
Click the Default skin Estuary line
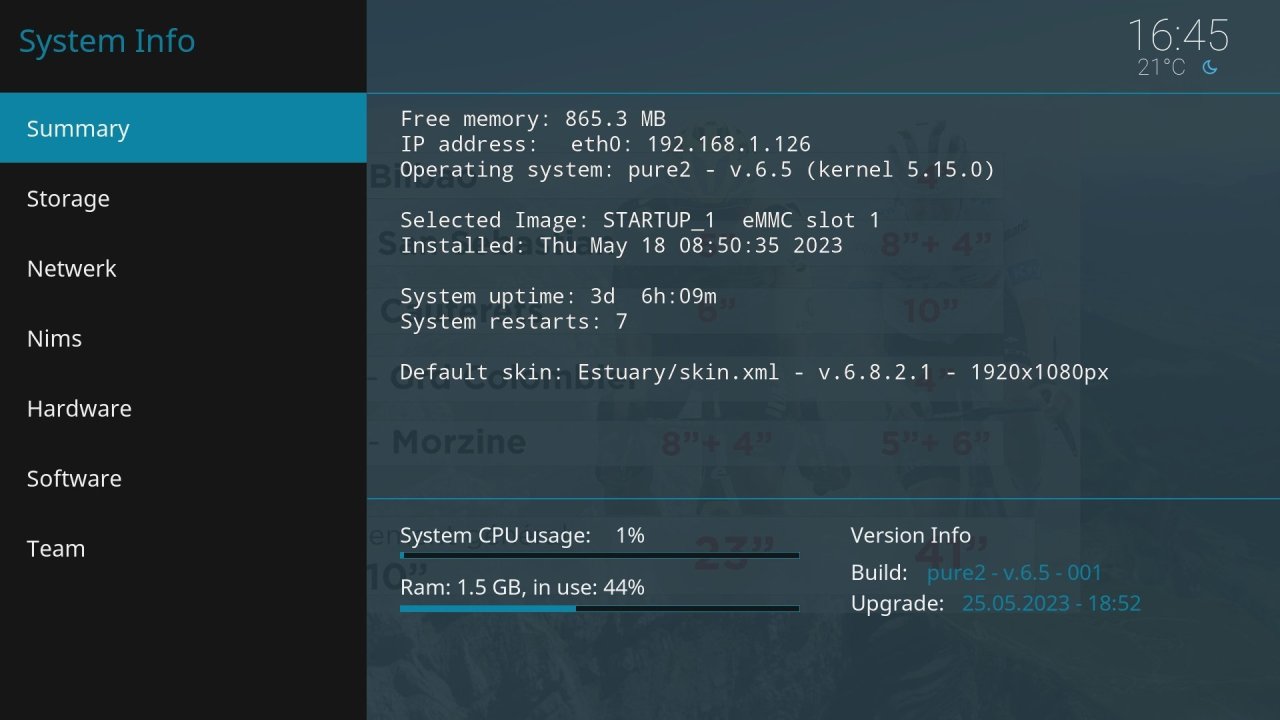click(754, 372)
